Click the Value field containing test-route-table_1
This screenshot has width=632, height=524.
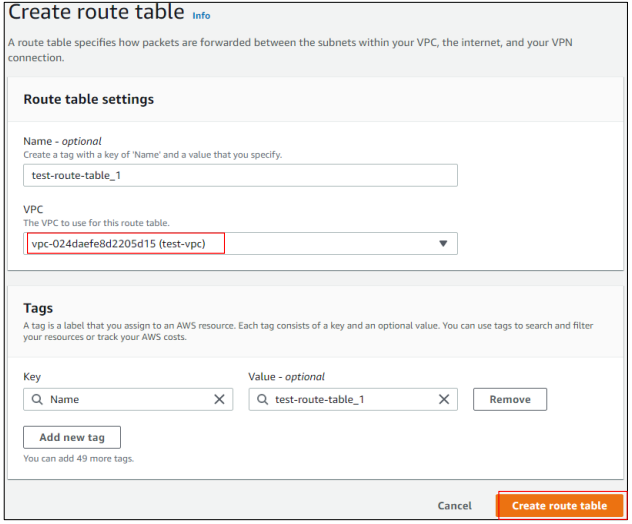point(353,399)
